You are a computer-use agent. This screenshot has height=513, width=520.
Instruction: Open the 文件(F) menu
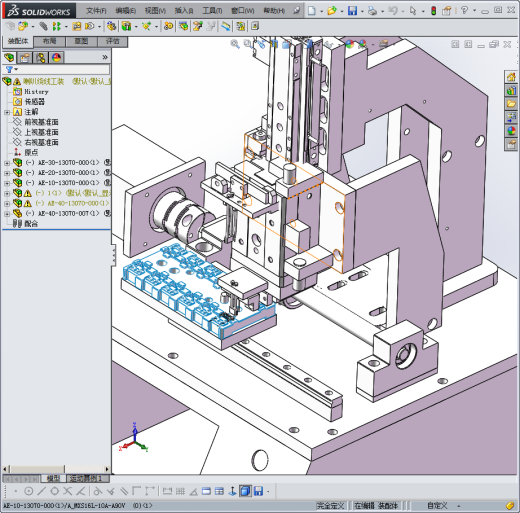(96, 11)
